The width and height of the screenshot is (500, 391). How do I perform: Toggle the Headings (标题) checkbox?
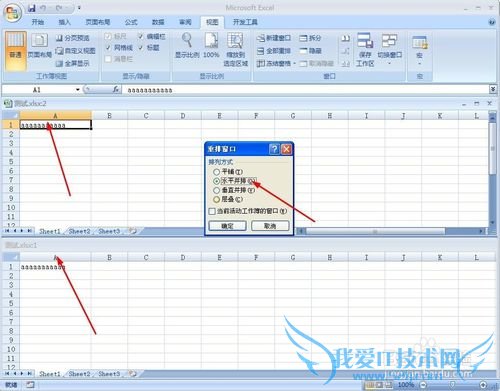click(141, 48)
